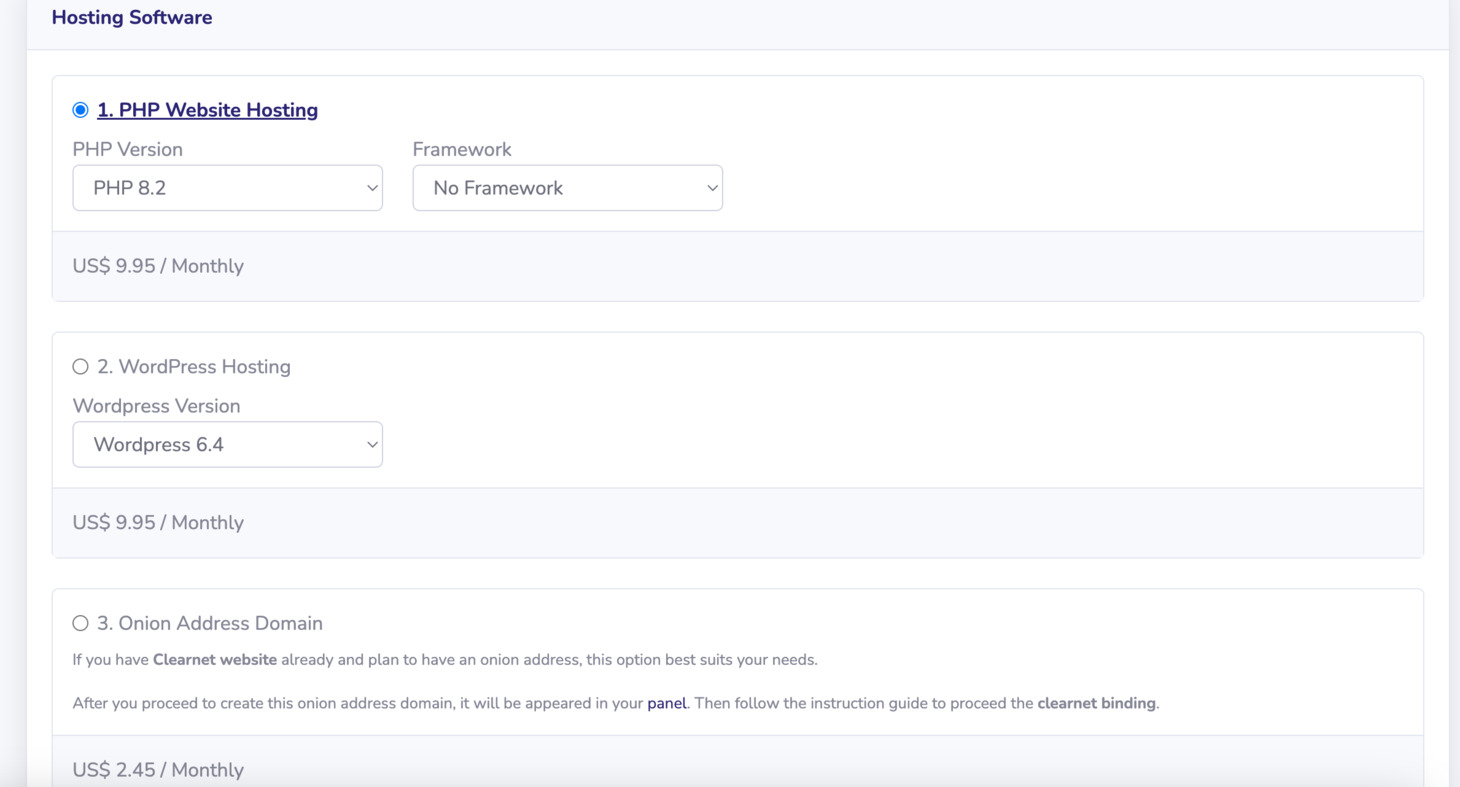Click the 'PHP Version' field label

(127, 149)
